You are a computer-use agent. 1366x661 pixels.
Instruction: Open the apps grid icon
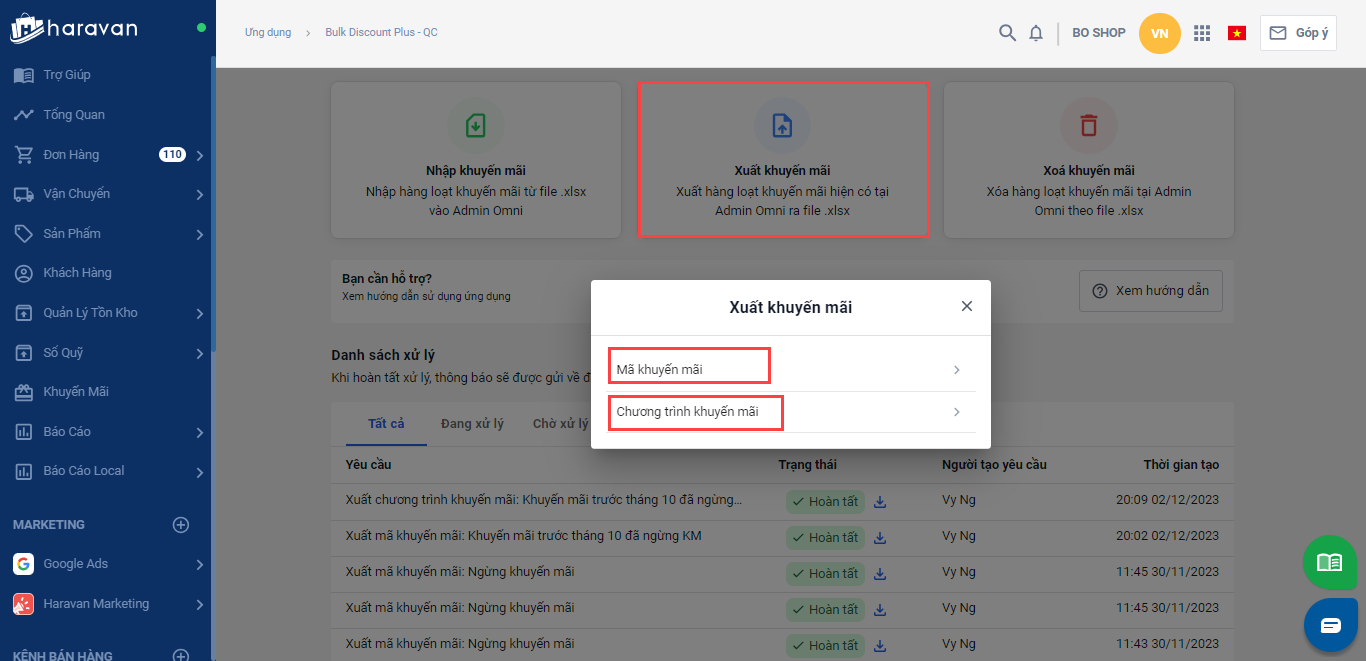pyautogui.click(x=1202, y=33)
